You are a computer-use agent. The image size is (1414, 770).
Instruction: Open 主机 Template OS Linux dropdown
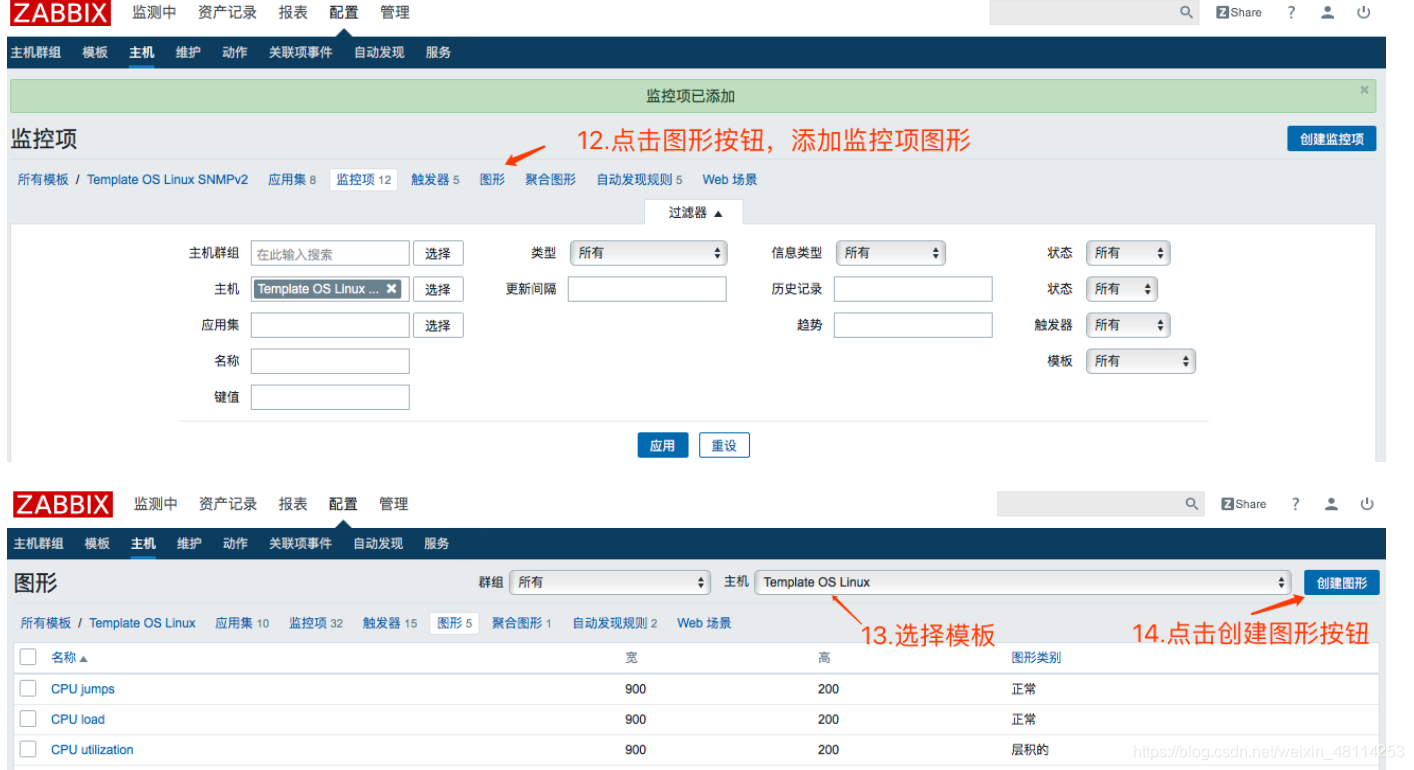[x=1023, y=582]
